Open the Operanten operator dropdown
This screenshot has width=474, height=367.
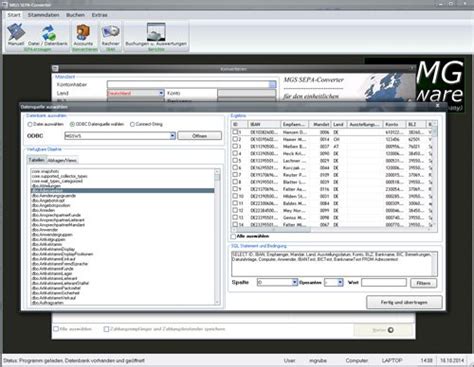click(340, 282)
